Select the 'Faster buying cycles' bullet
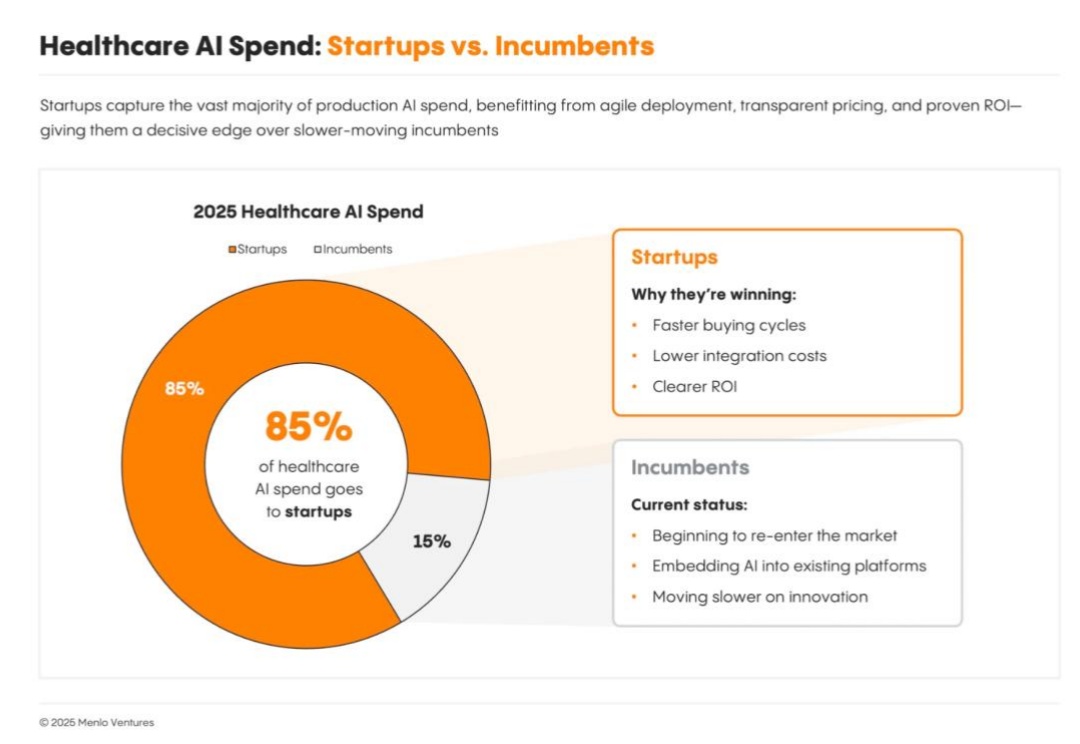 tap(728, 325)
